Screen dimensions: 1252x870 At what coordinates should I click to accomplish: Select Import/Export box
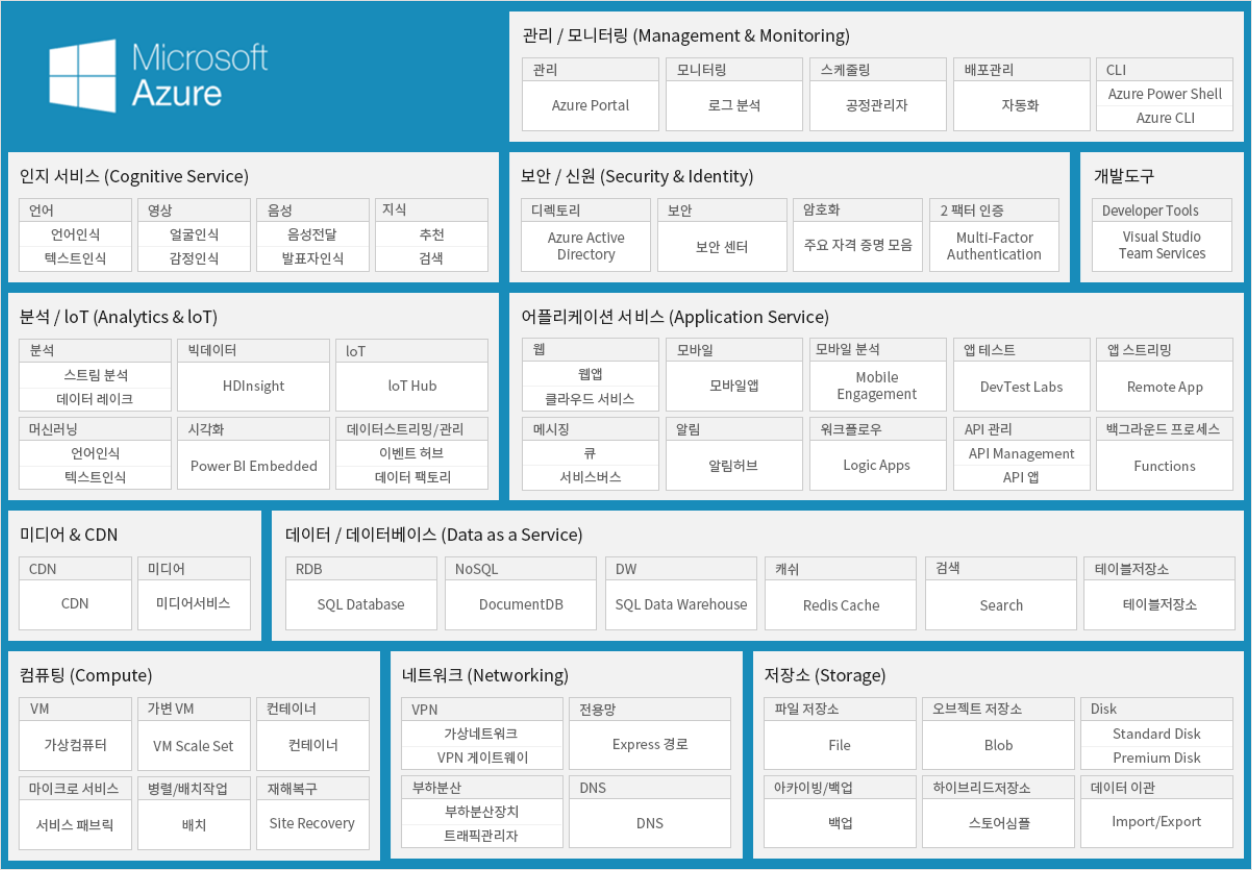(1157, 825)
